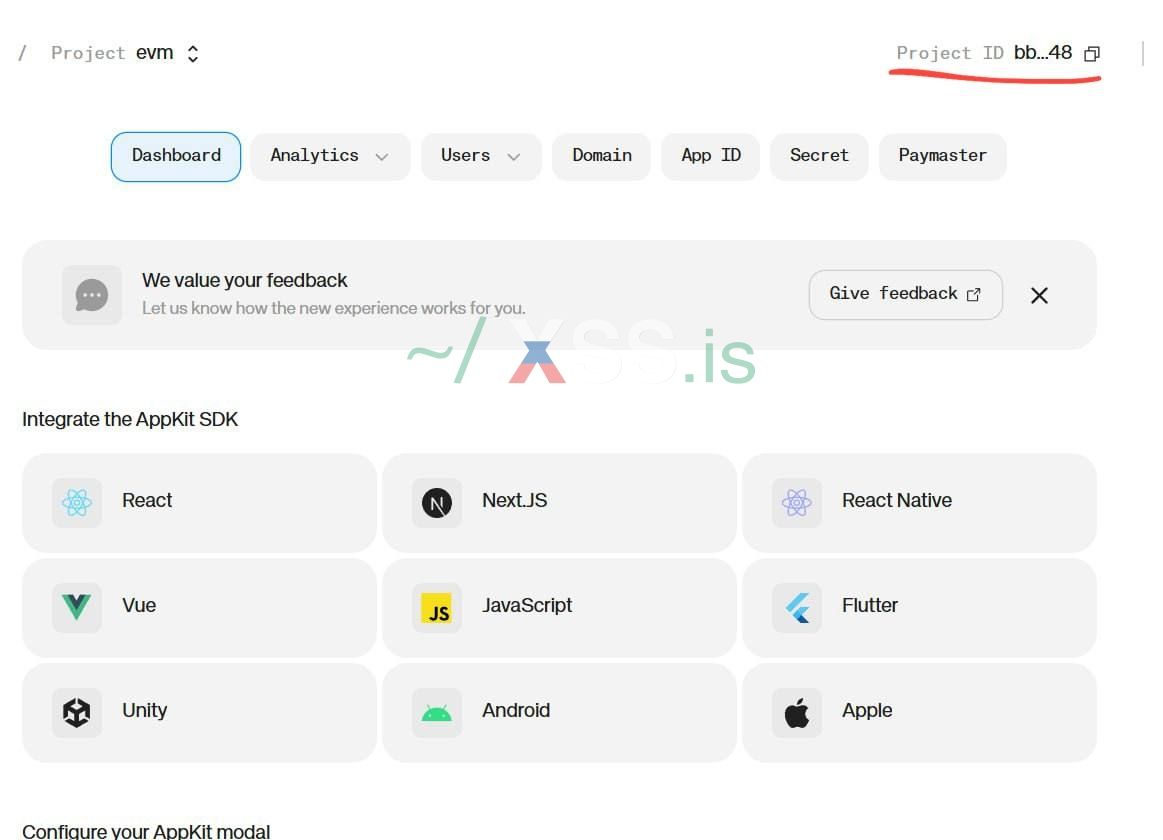Click the Give feedback button
Viewport: 1163px width, 840px height.
tap(905, 294)
